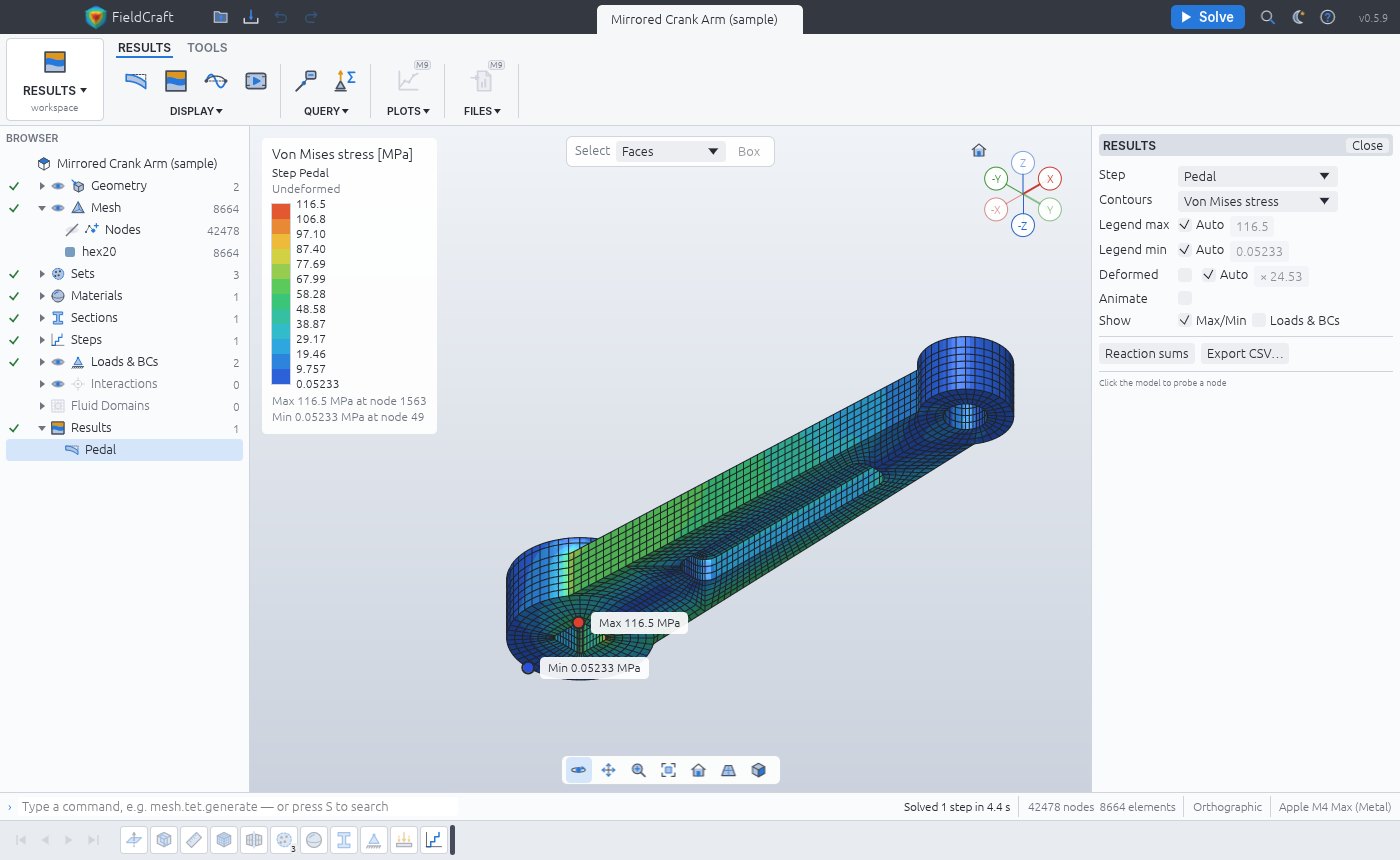Image resolution: width=1400 pixels, height=860 pixels.
Task: Click the sketch plane workflow icon
Action: [134, 840]
